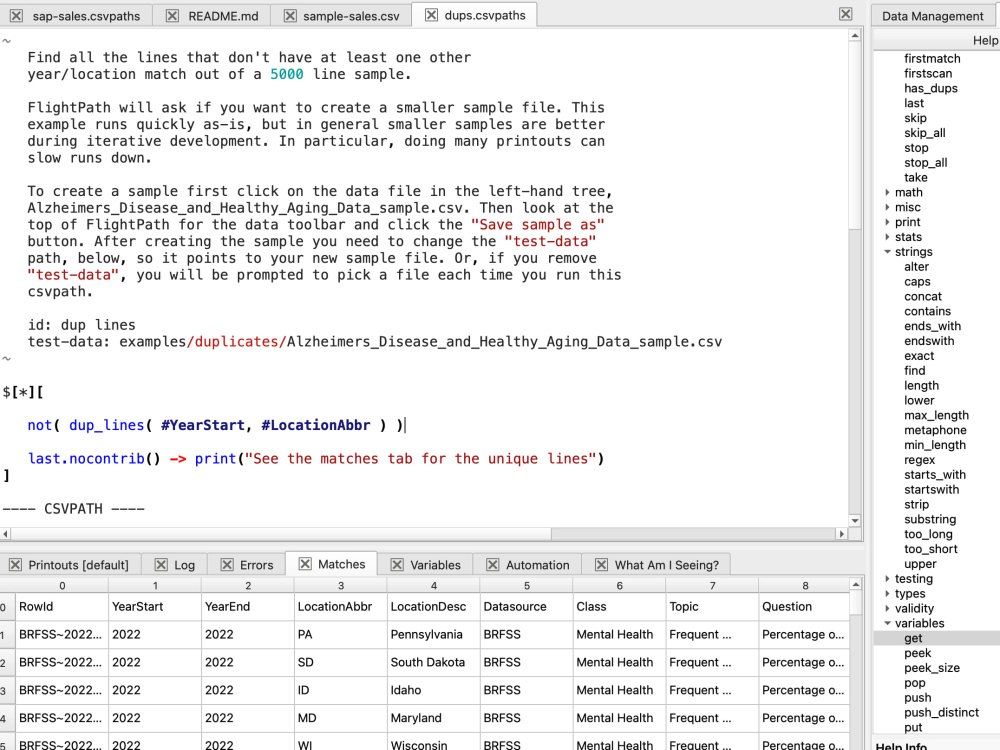The image size is (1000, 750).
Task: Select the concat string function
Action: click(x=922, y=297)
